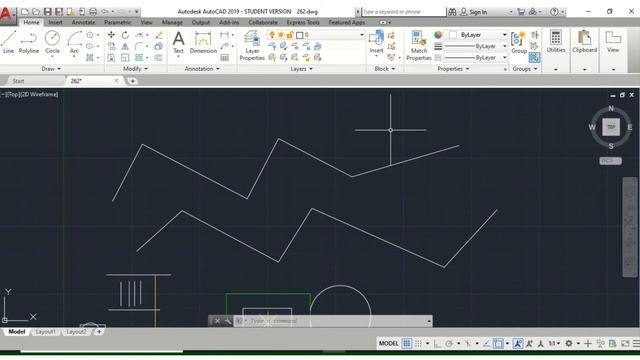Click the Mirror tool icon
This screenshot has width=640, height=360.
(125, 47)
